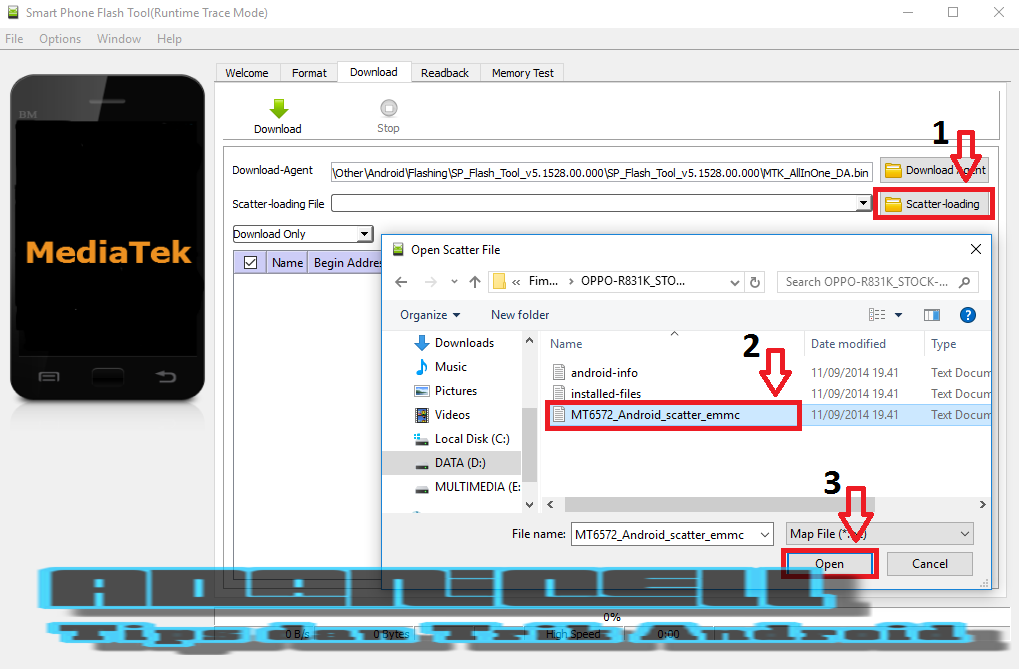
Task: Select Local Disk (C:) in navigation pane
Action: [x=462, y=439]
